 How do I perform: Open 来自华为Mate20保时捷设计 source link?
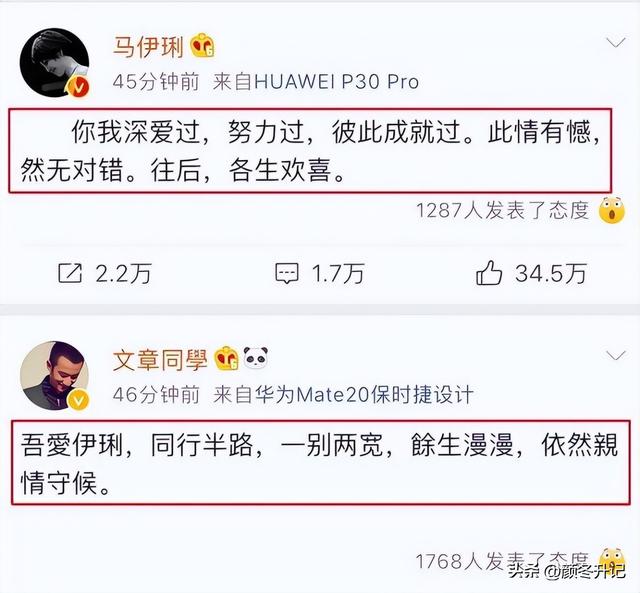tap(343, 395)
